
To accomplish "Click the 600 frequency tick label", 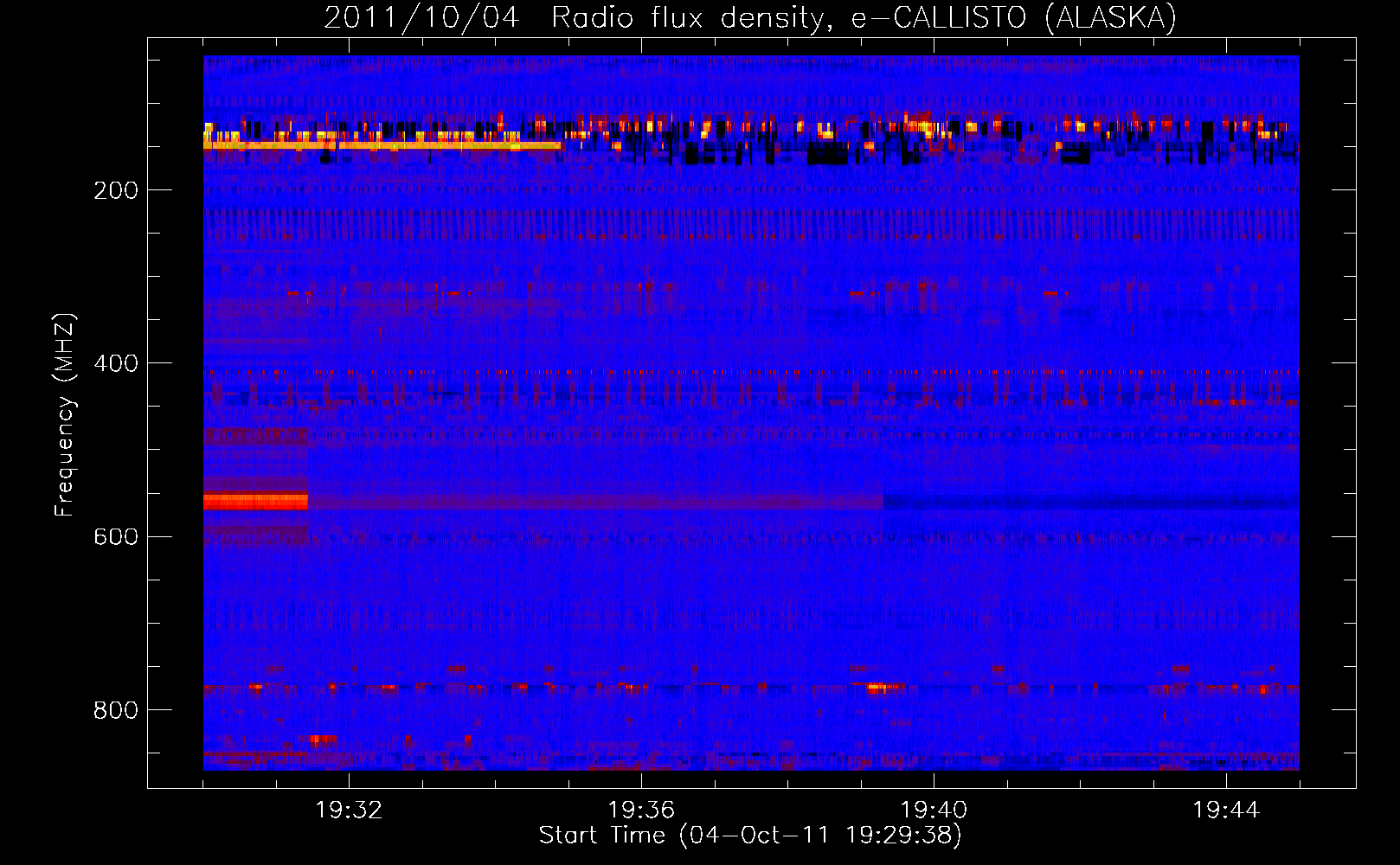I will point(115,536).
